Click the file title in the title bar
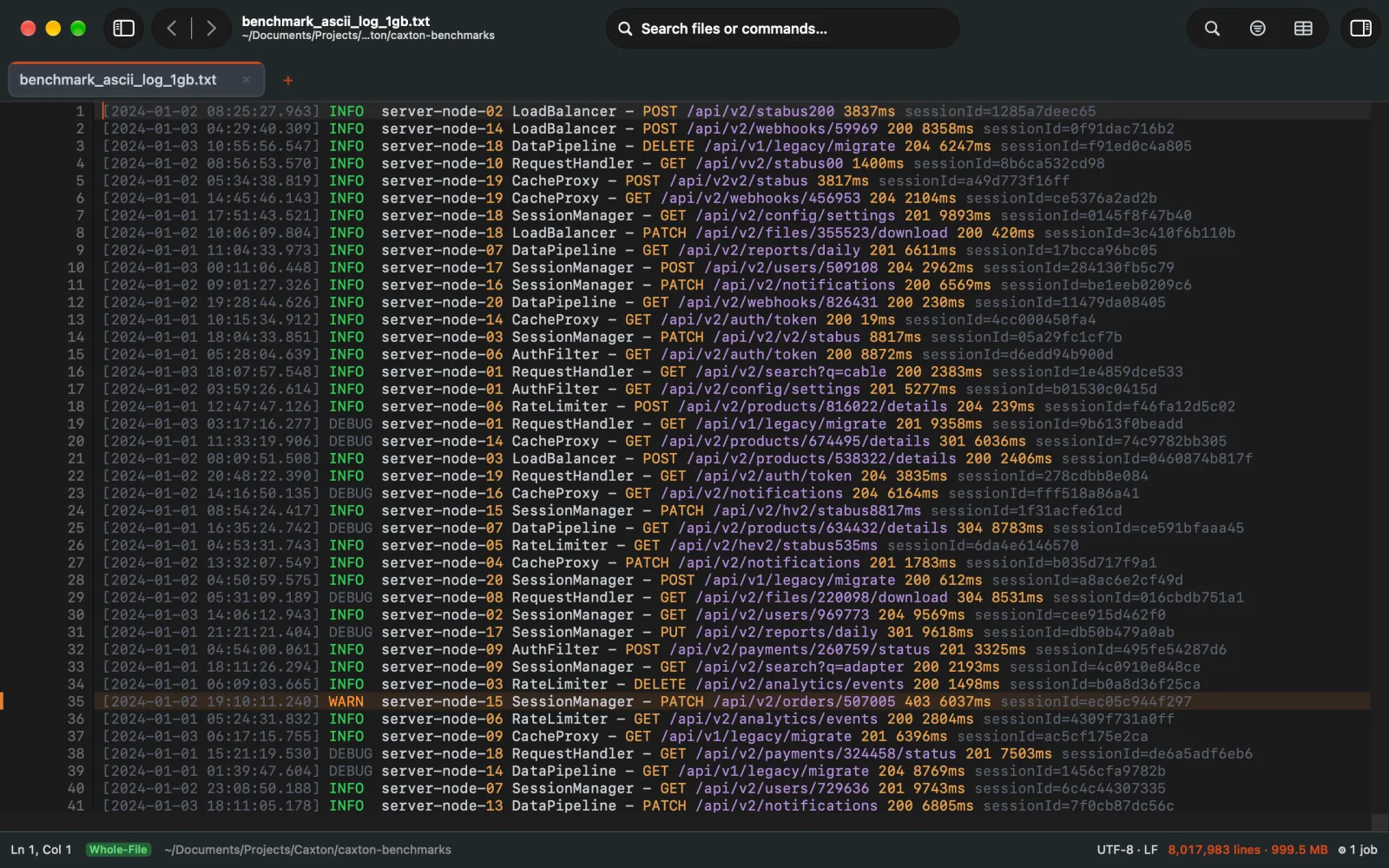Screen dimensions: 1389x868 pos(336,21)
